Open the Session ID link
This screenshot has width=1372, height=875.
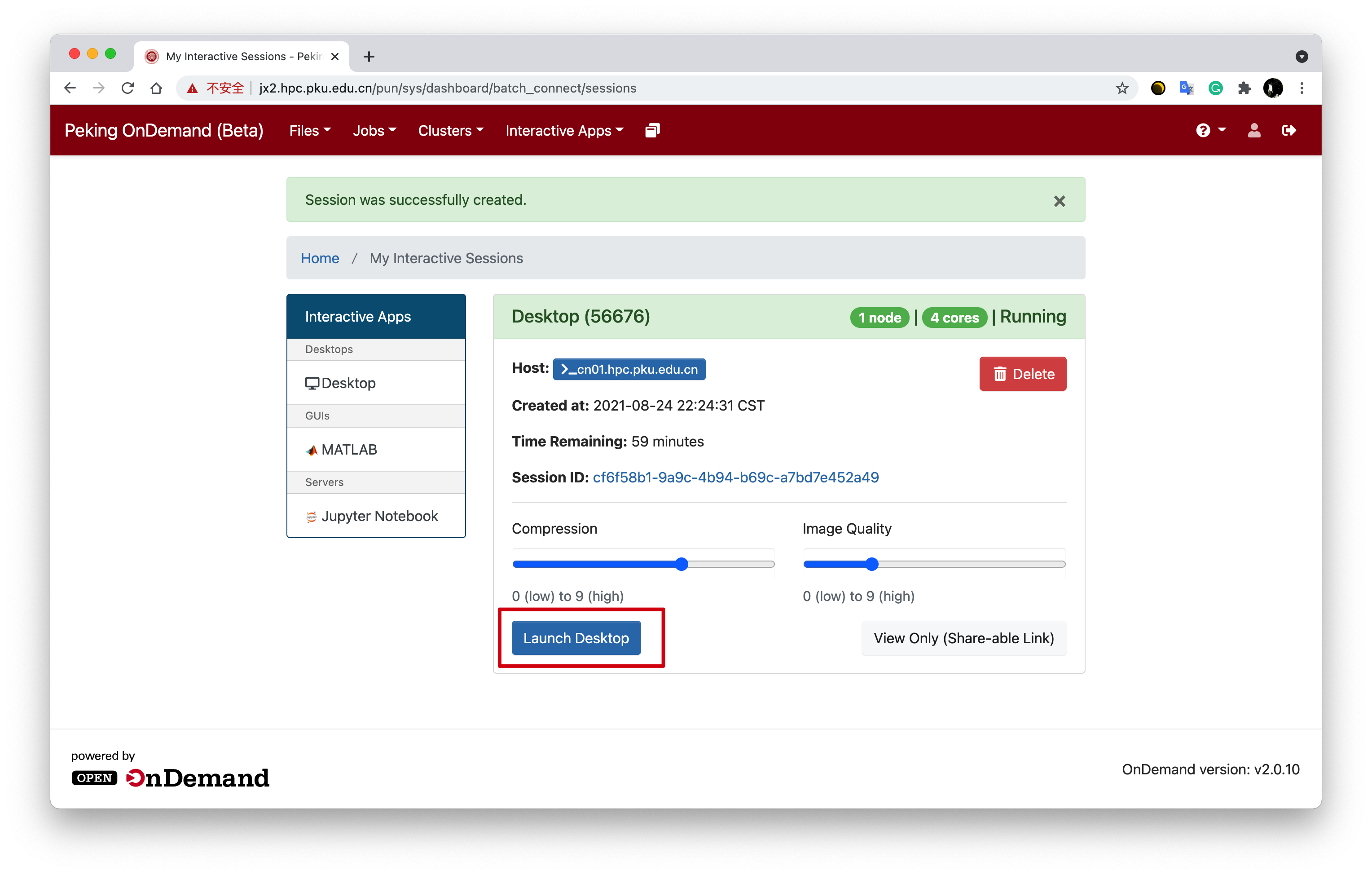(x=735, y=477)
